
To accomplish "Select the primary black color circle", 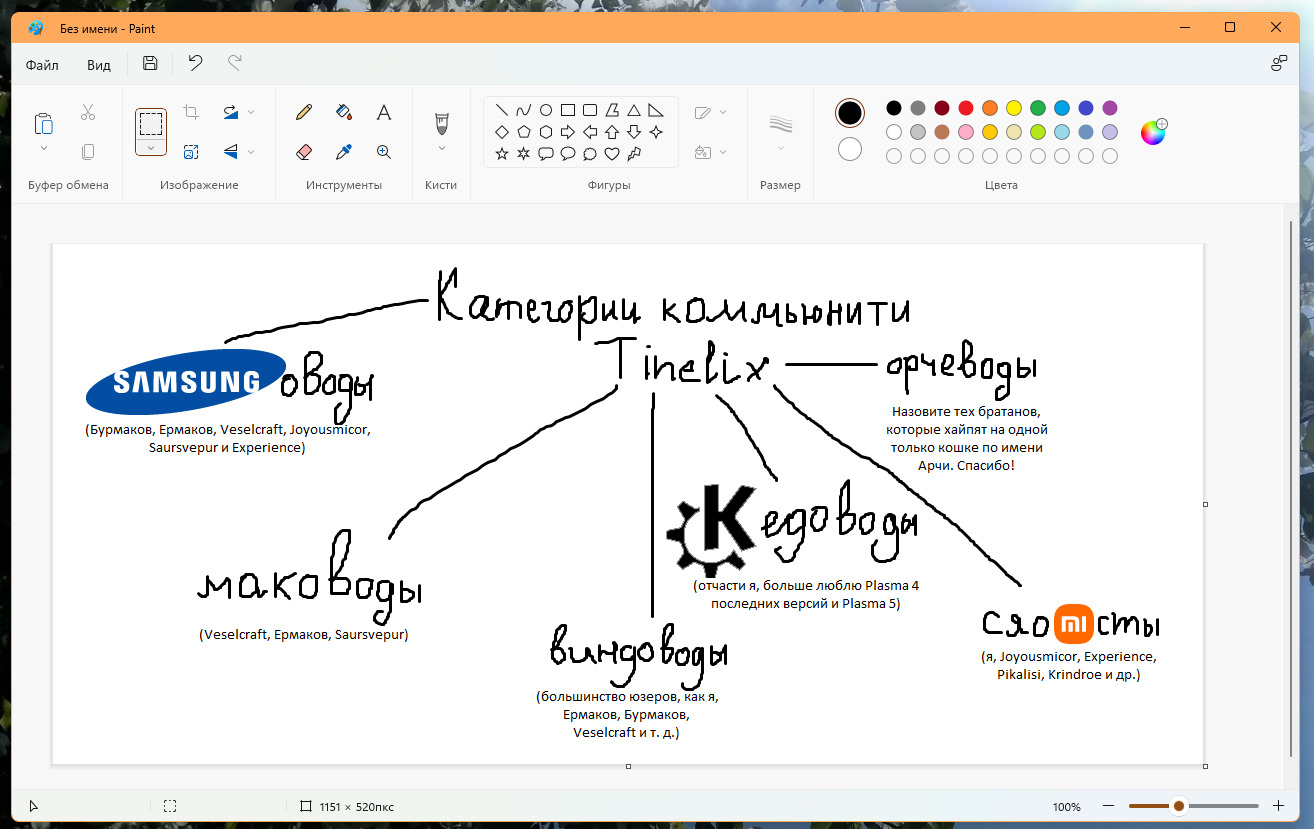I will pyautogui.click(x=849, y=113).
